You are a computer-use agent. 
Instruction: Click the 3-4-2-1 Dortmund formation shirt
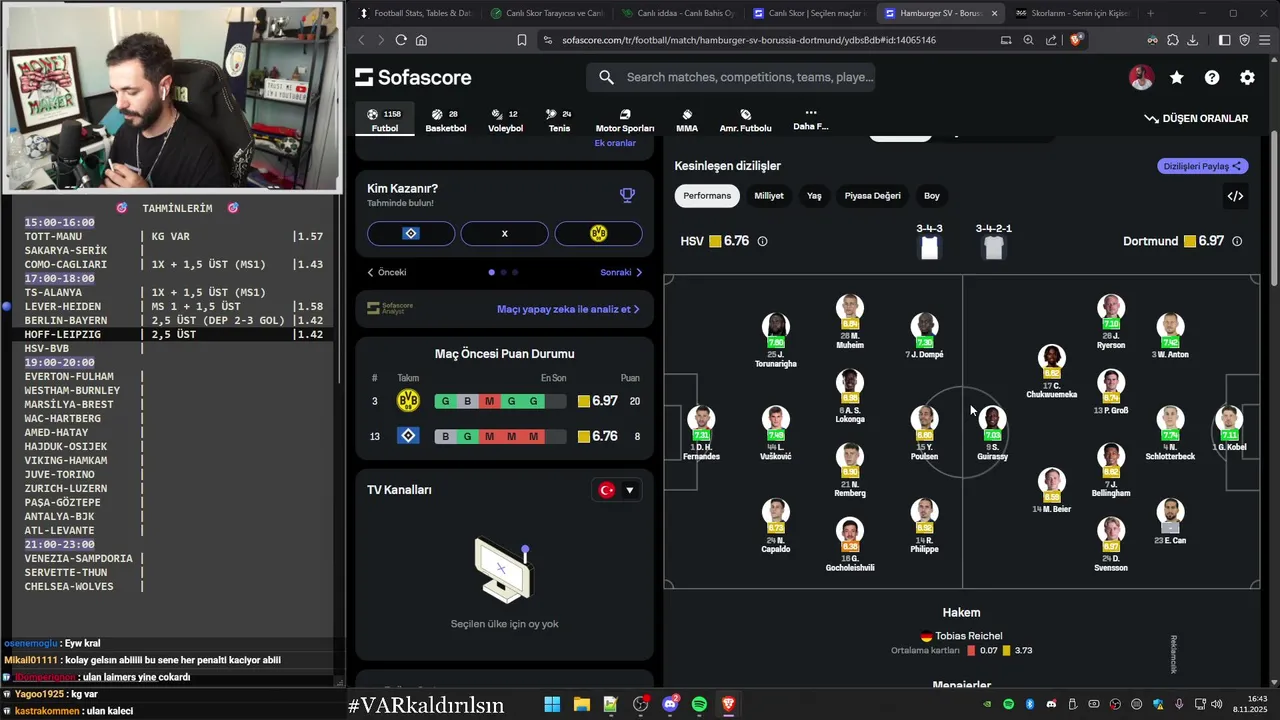tap(993, 248)
